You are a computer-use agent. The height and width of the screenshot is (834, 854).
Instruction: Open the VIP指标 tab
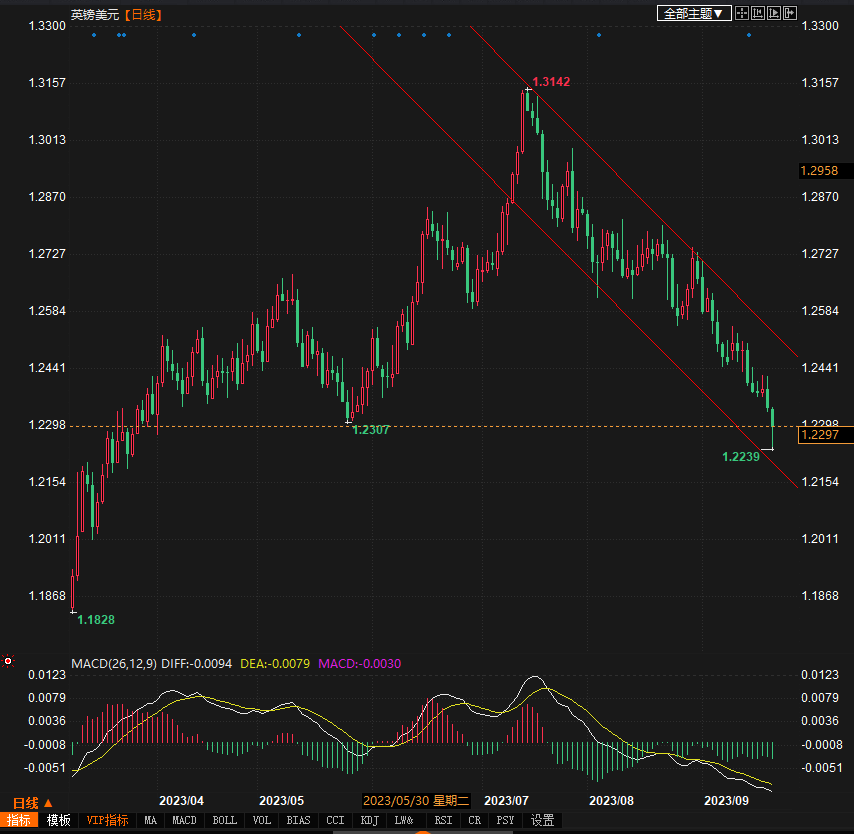(107, 820)
